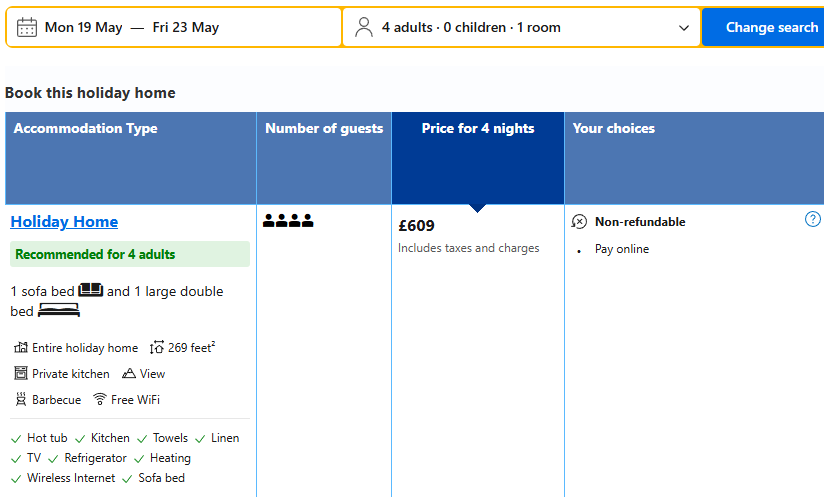Screen dimensions: 824x497
Task: Open the 4 adults occupancy selector
Action: coord(471,27)
